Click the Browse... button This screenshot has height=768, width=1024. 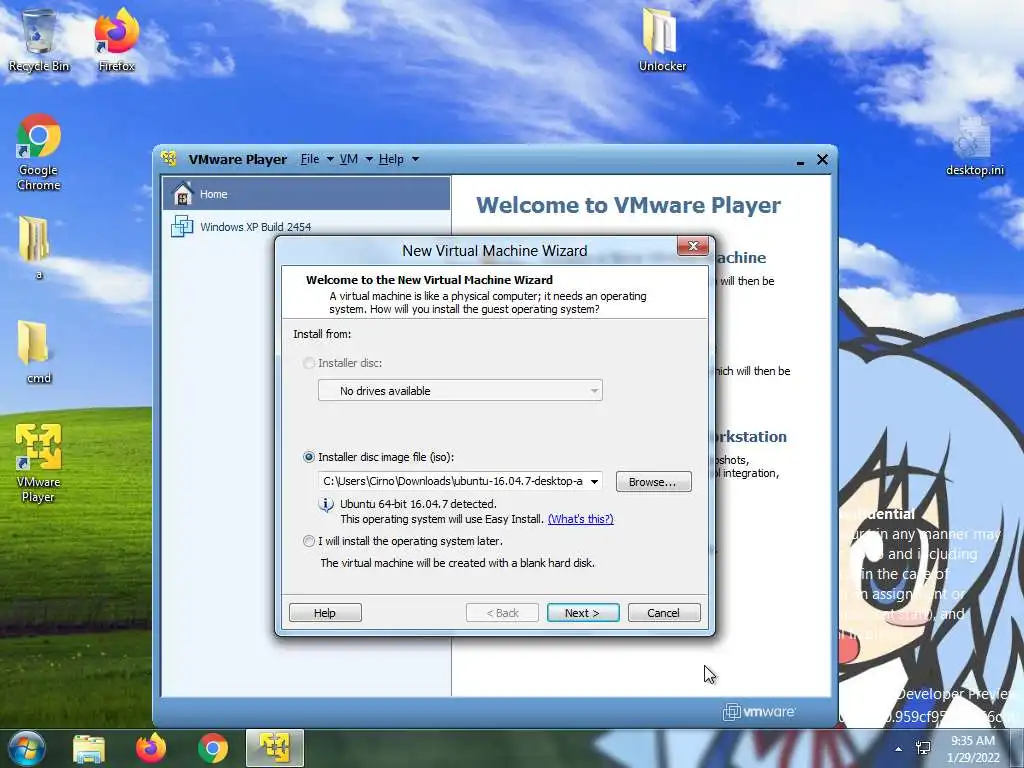(654, 482)
